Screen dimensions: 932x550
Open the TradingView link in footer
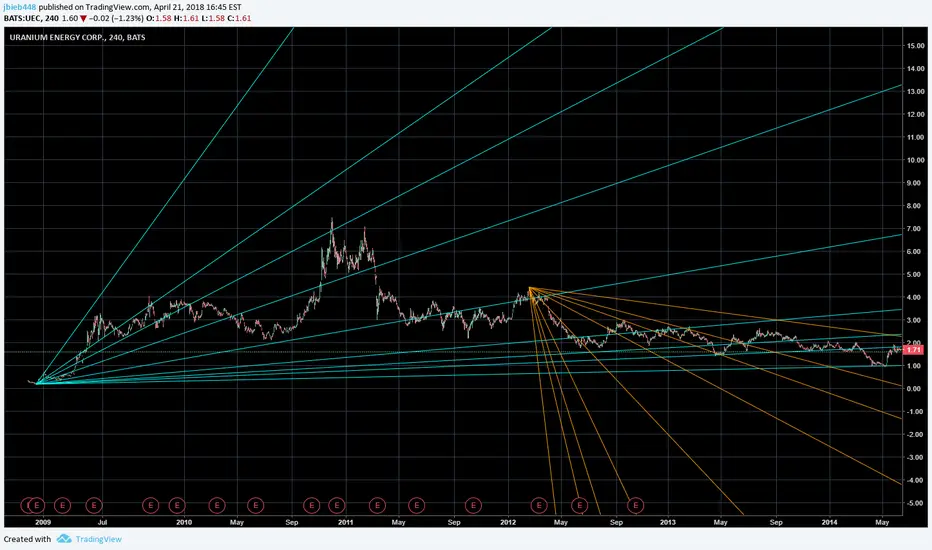pos(99,539)
